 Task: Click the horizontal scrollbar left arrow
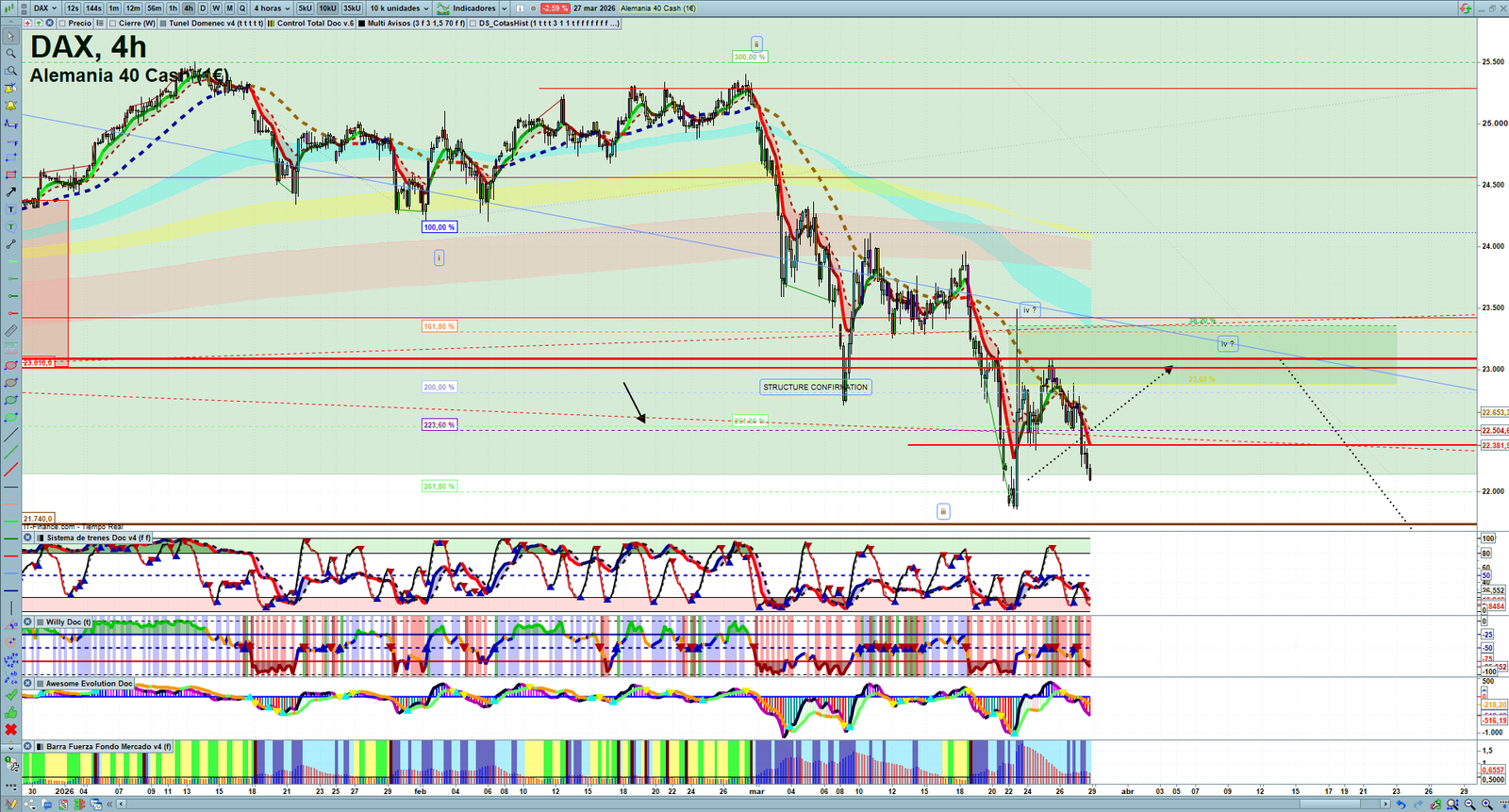122,804
